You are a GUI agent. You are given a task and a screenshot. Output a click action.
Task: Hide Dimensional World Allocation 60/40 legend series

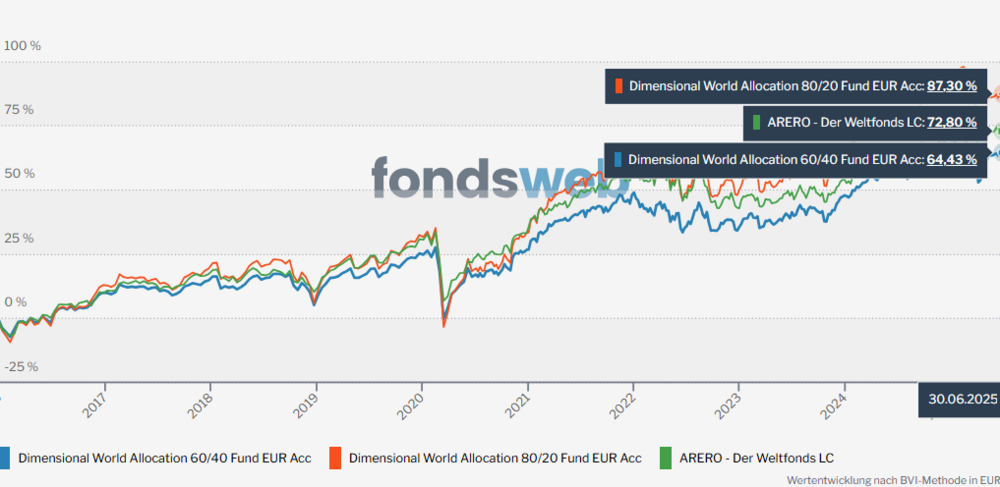[x=165, y=458]
